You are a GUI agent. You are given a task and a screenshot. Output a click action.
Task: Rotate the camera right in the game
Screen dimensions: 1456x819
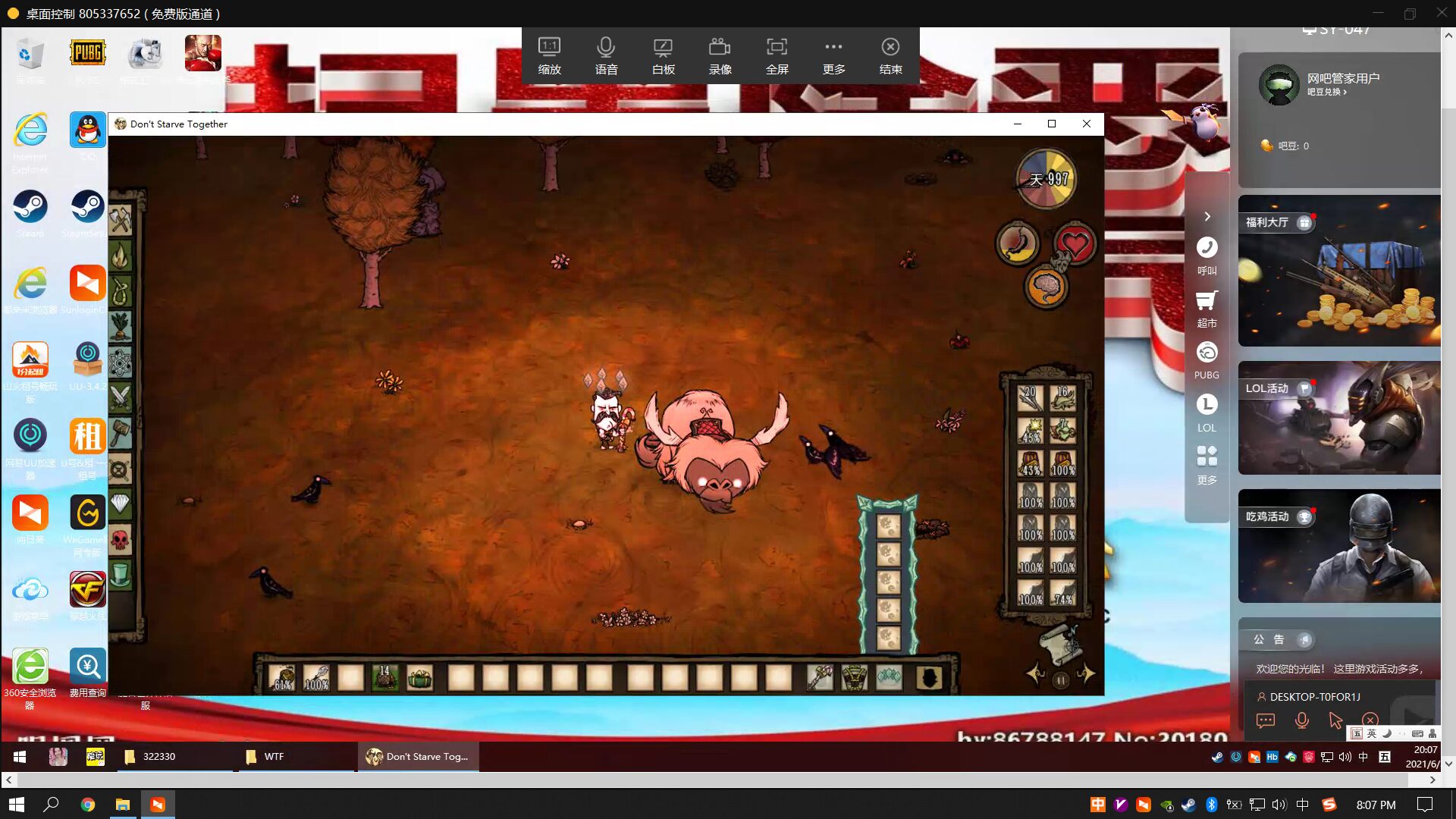click(1086, 673)
